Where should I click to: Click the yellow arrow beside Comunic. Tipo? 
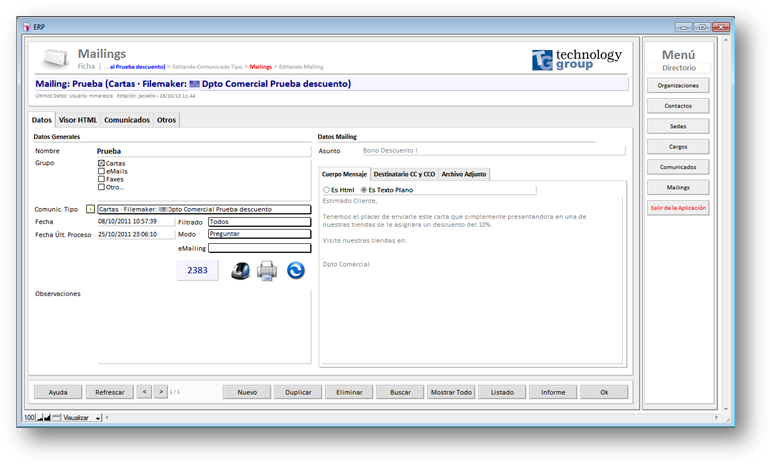[90, 209]
